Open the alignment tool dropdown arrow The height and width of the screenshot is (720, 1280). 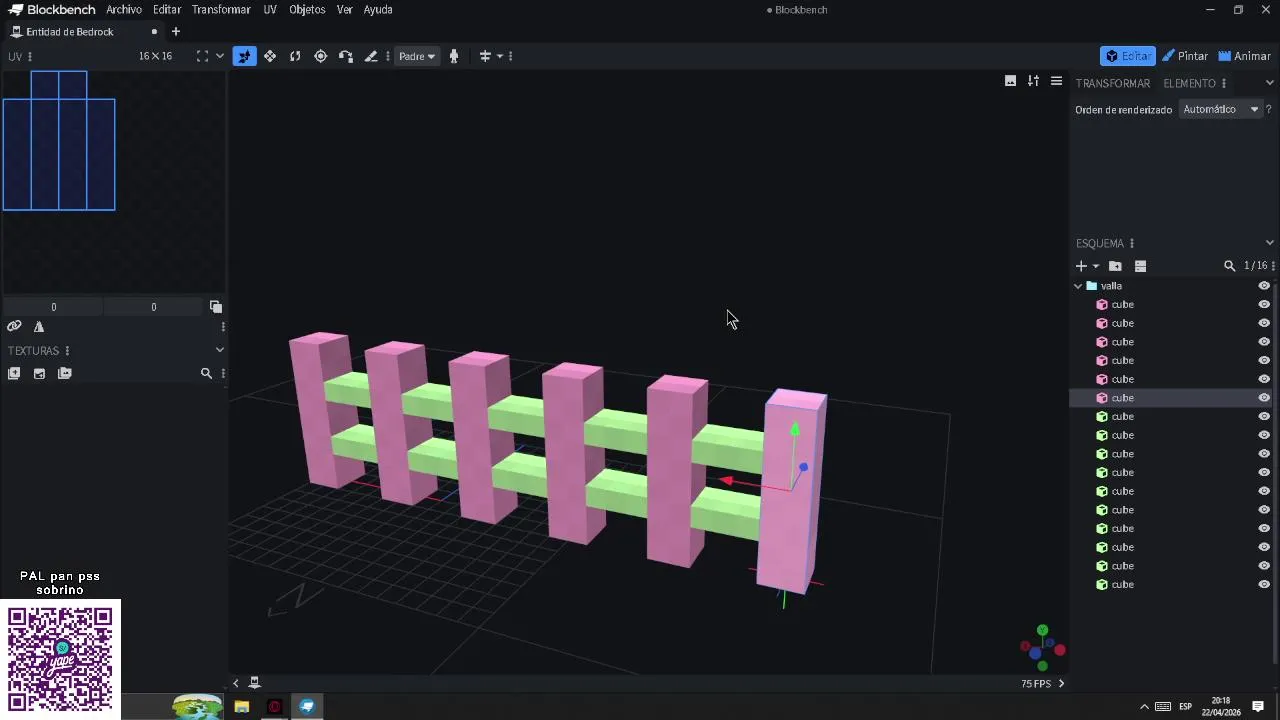(x=500, y=56)
